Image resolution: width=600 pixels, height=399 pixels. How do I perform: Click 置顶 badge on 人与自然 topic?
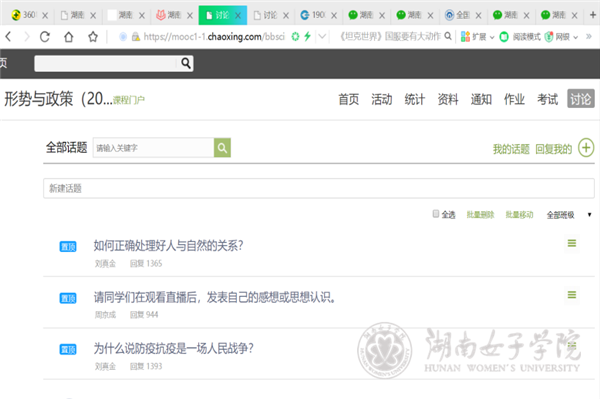[68, 247]
